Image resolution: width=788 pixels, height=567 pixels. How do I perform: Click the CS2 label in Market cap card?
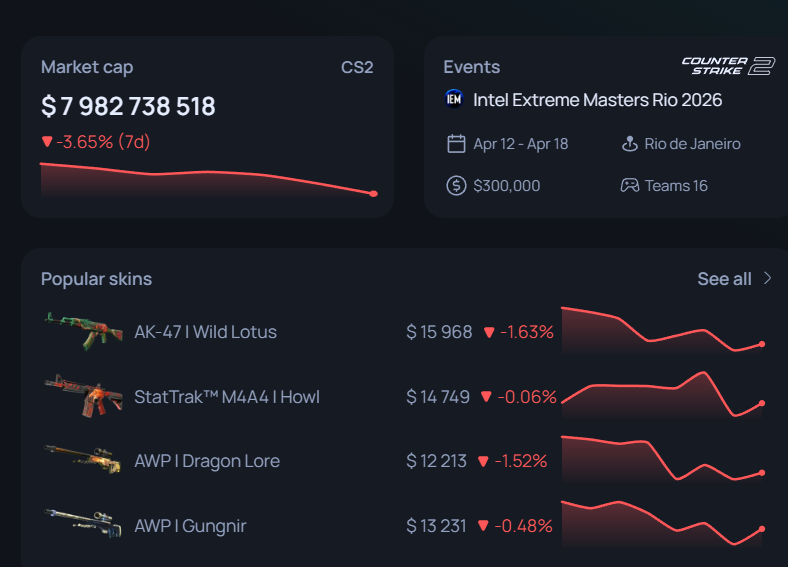pyautogui.click(x=357, y=67)
